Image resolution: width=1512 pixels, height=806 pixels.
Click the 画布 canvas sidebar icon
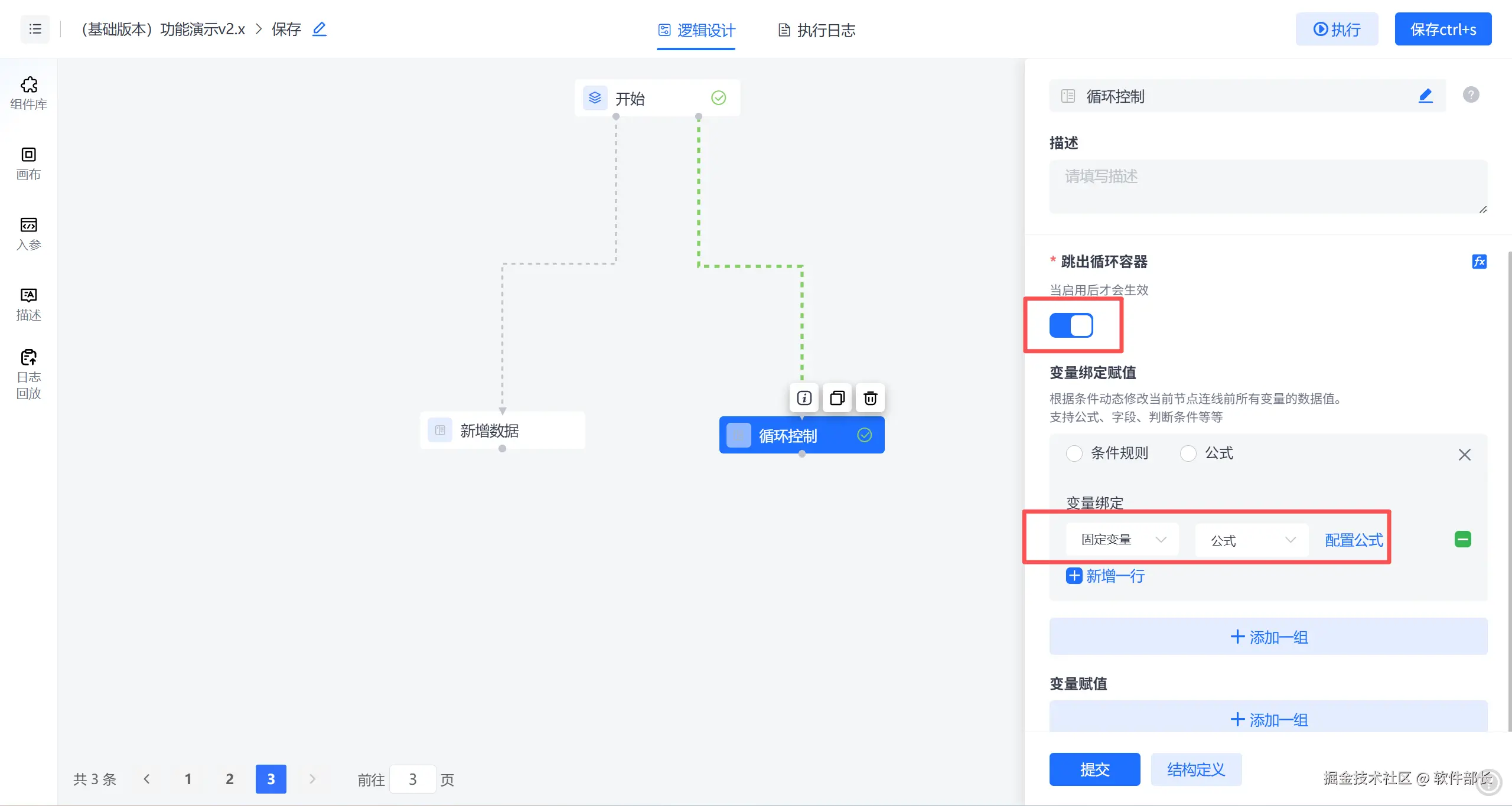point(28,163)
